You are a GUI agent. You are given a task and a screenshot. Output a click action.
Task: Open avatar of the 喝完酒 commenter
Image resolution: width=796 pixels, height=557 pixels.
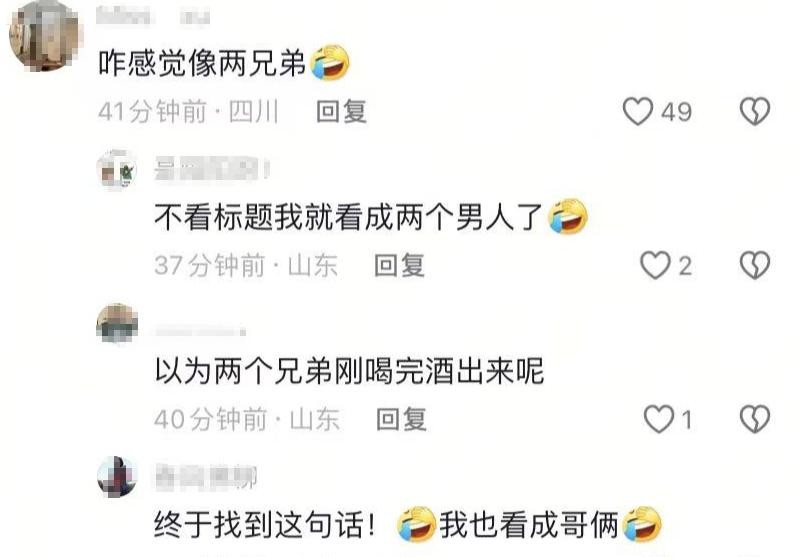point(117,324)
